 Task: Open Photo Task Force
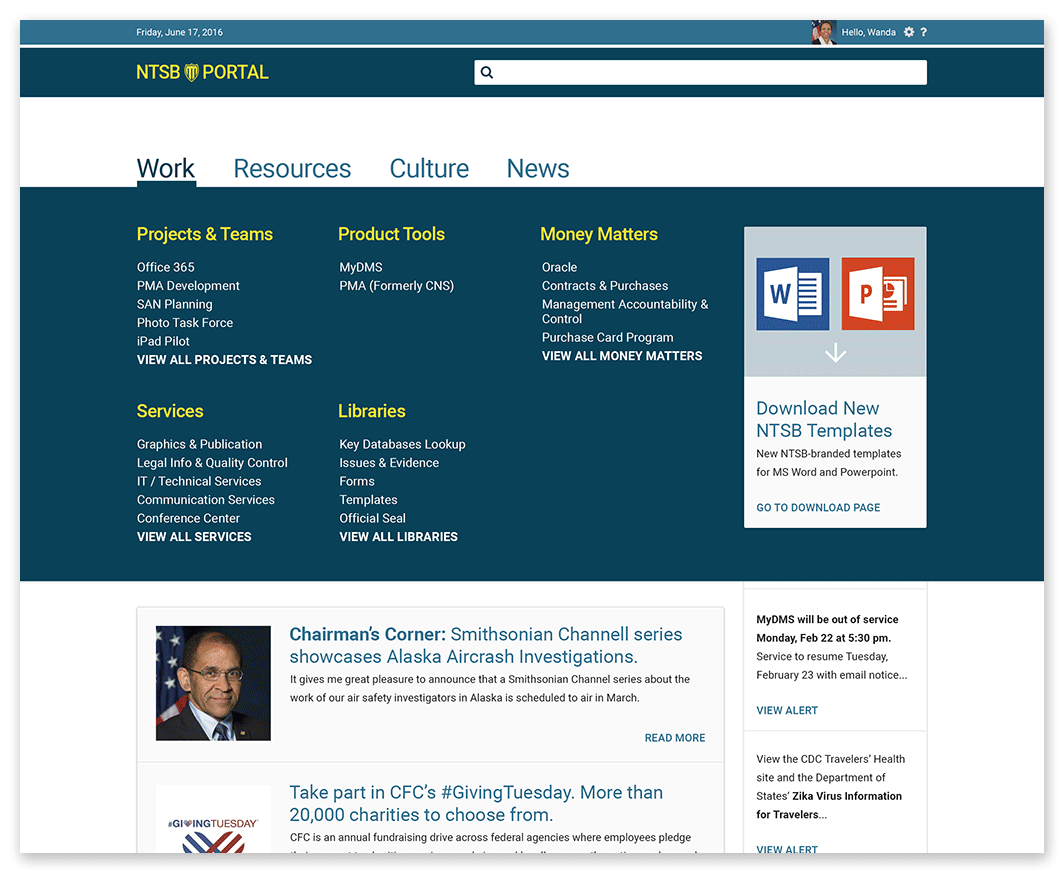point(185,323)
